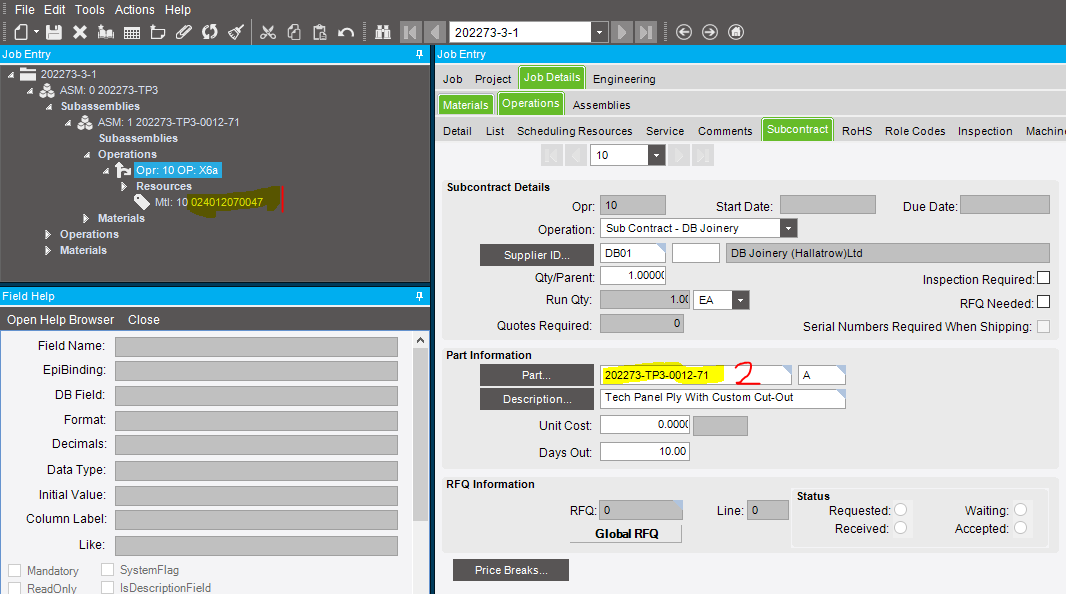This screenshot has width=1066, height=594.
Task: Paste with the clipboard icon
Action: click(x=320, y=32)
